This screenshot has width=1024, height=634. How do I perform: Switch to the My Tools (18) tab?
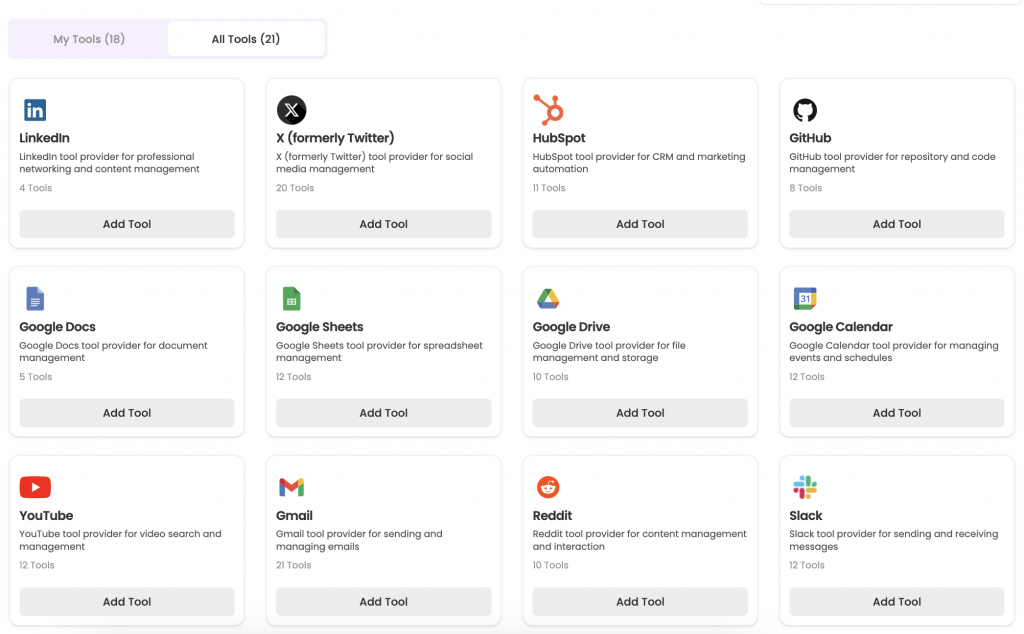coord(89,39)
